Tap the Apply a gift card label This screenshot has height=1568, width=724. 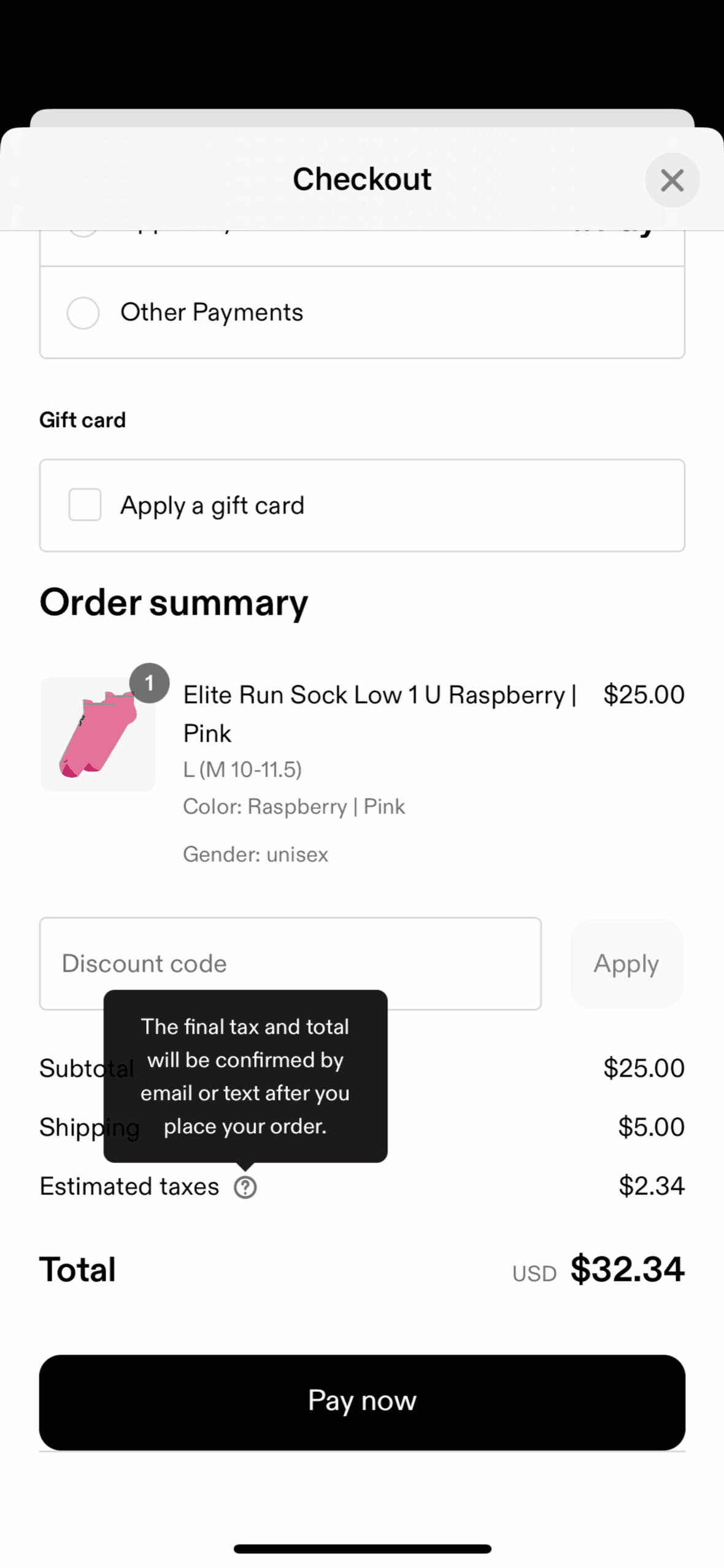pos(212,505)
